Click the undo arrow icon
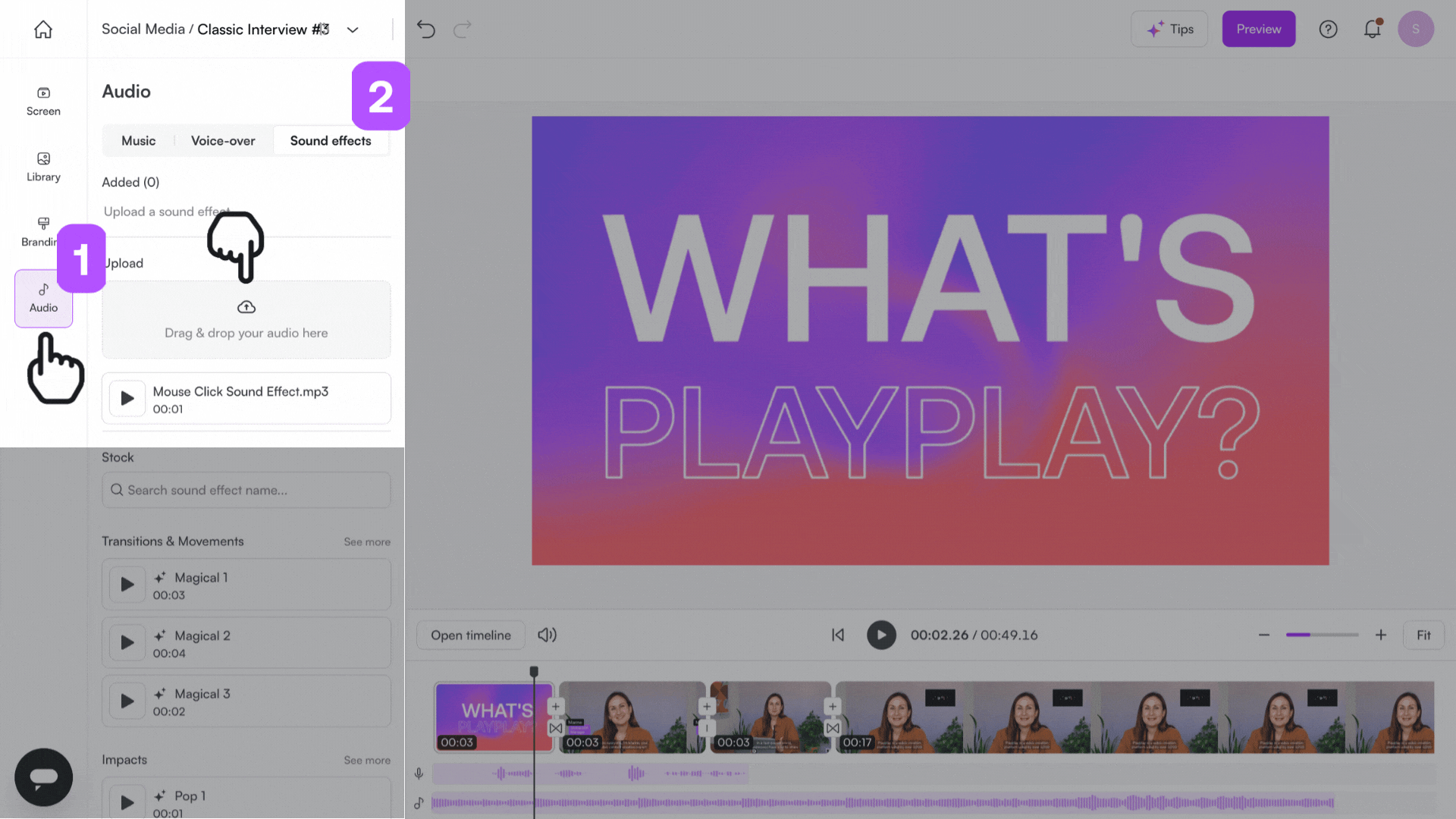The width and height of the screenshot is (1456, 819). click(x=426, y=30)
